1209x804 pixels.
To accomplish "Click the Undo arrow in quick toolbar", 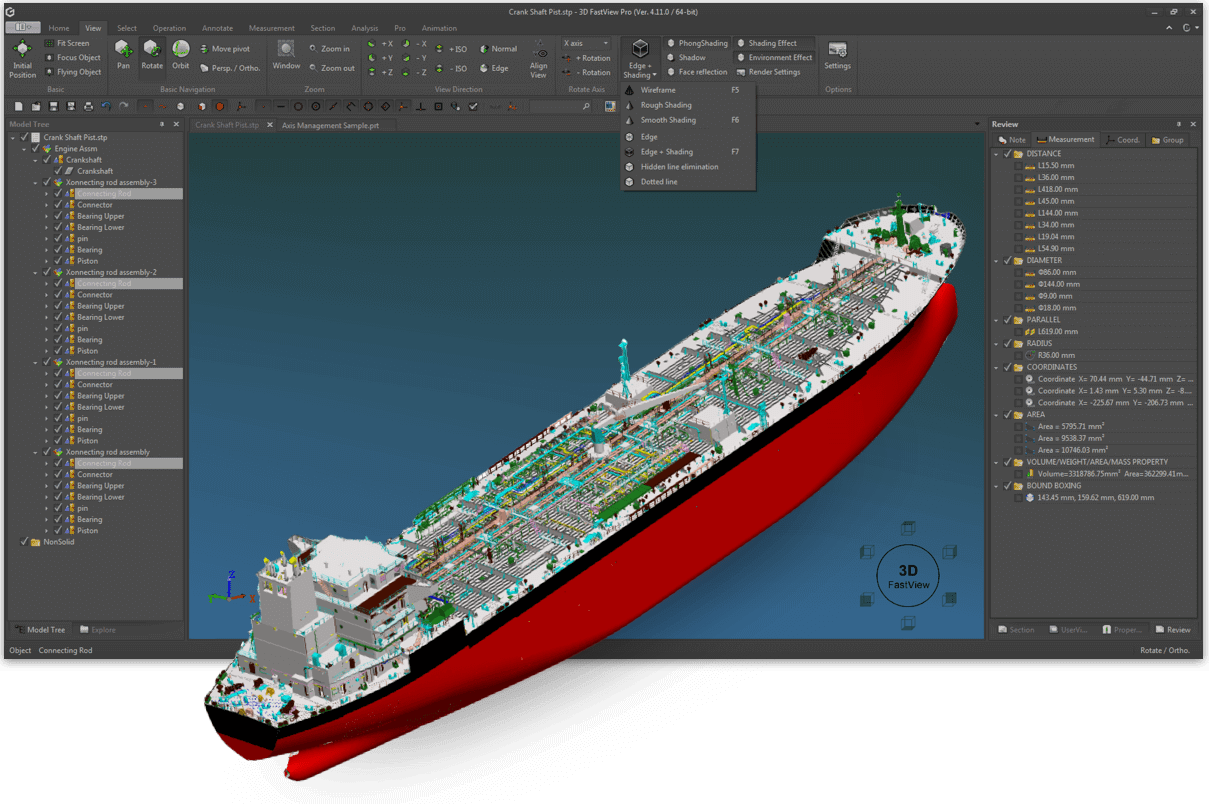I will 106,106.
